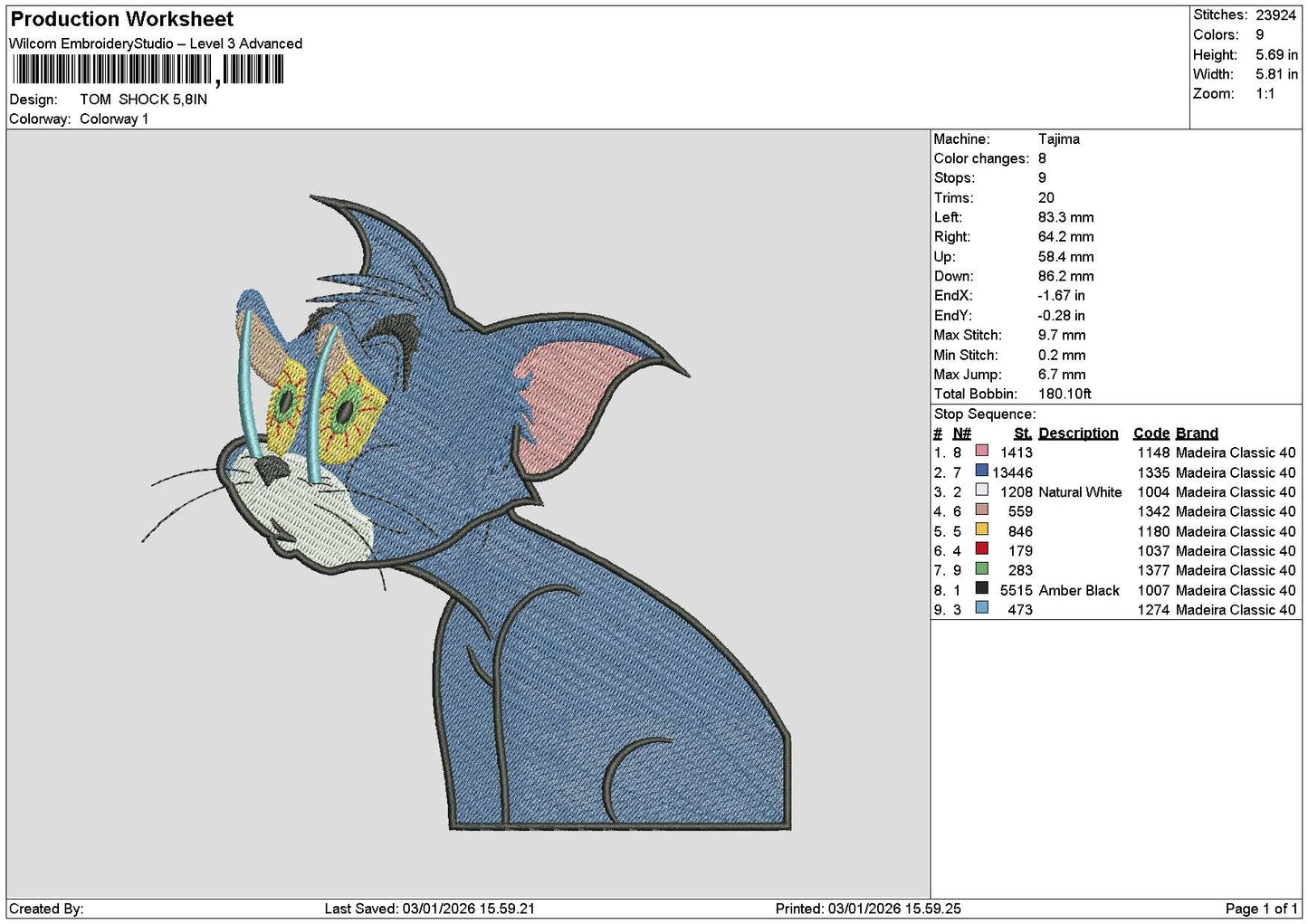Pick the green swatch for code 1377

(x=981, y=568)
